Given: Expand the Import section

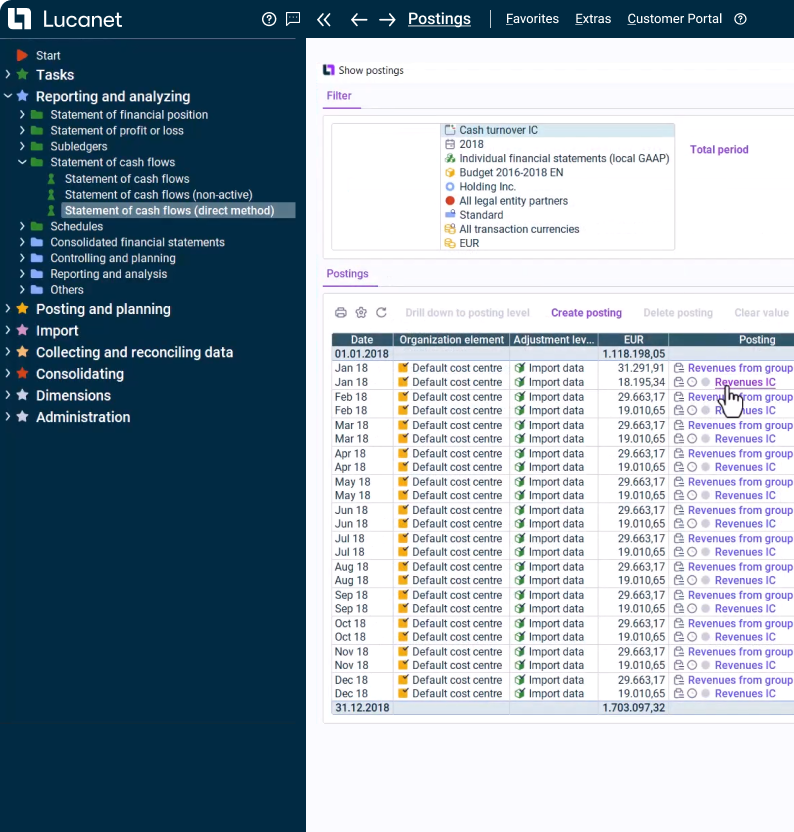Looking at the screenshot, I should (8, 331).
